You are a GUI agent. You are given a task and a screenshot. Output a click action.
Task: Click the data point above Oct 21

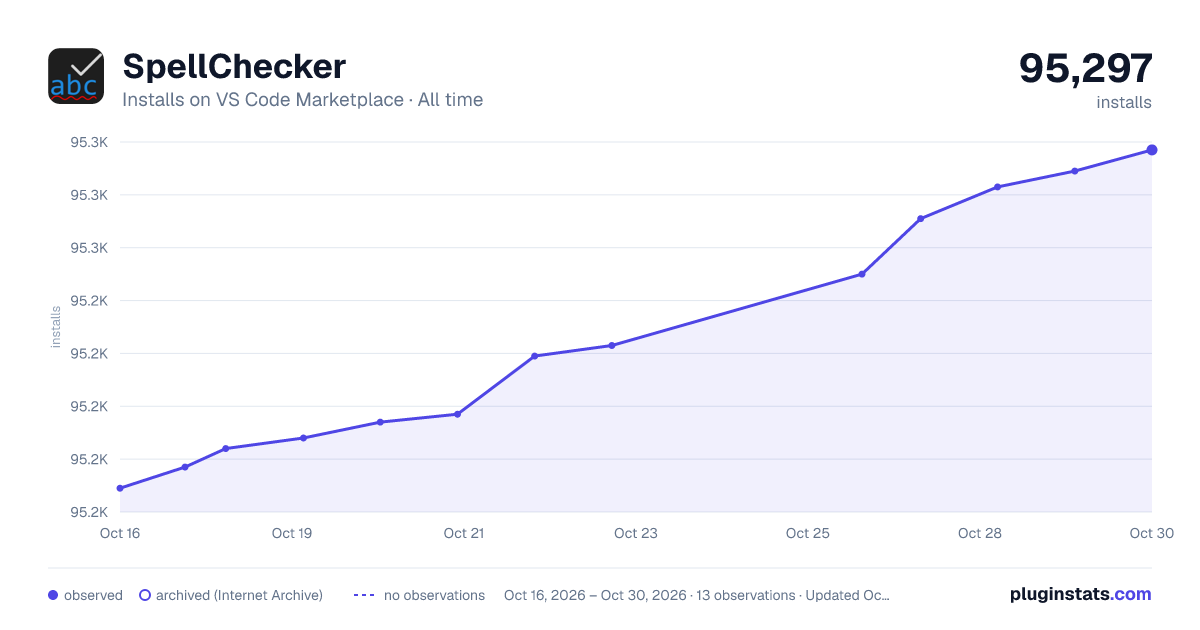[x=457, y=414]
